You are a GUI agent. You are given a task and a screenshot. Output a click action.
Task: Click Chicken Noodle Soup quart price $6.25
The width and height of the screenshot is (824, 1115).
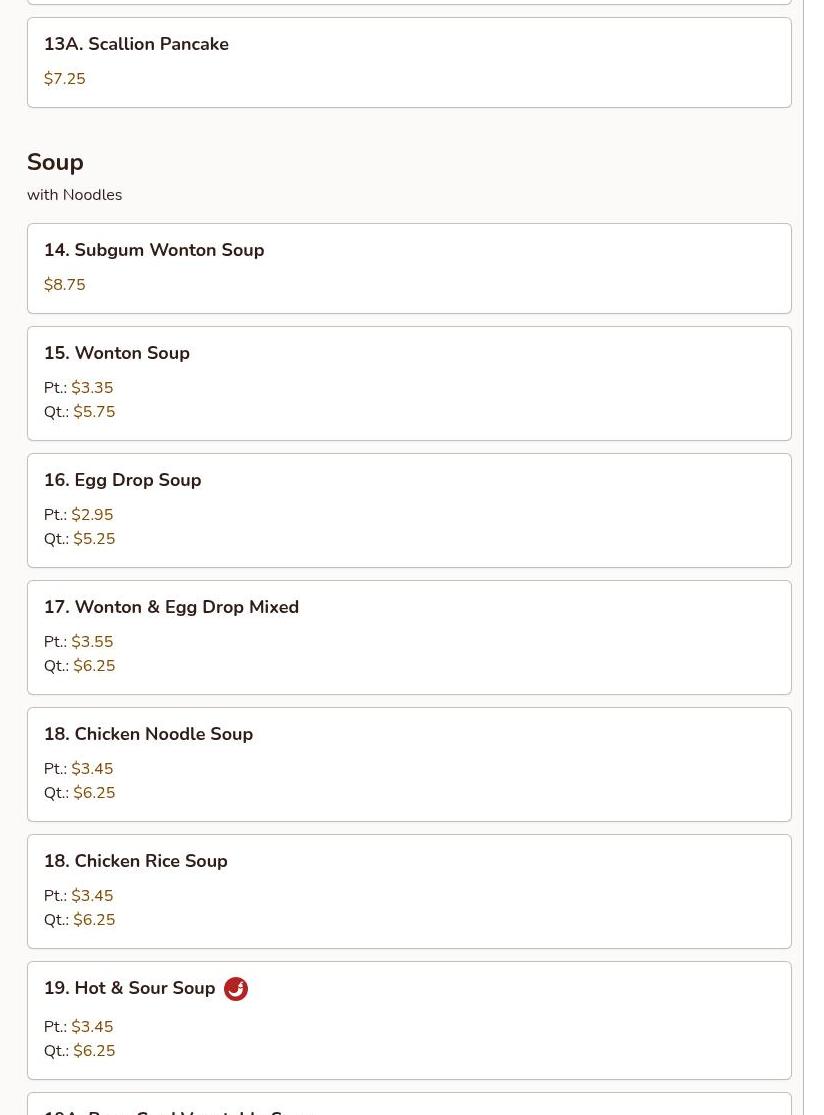[x=94, y=793]
